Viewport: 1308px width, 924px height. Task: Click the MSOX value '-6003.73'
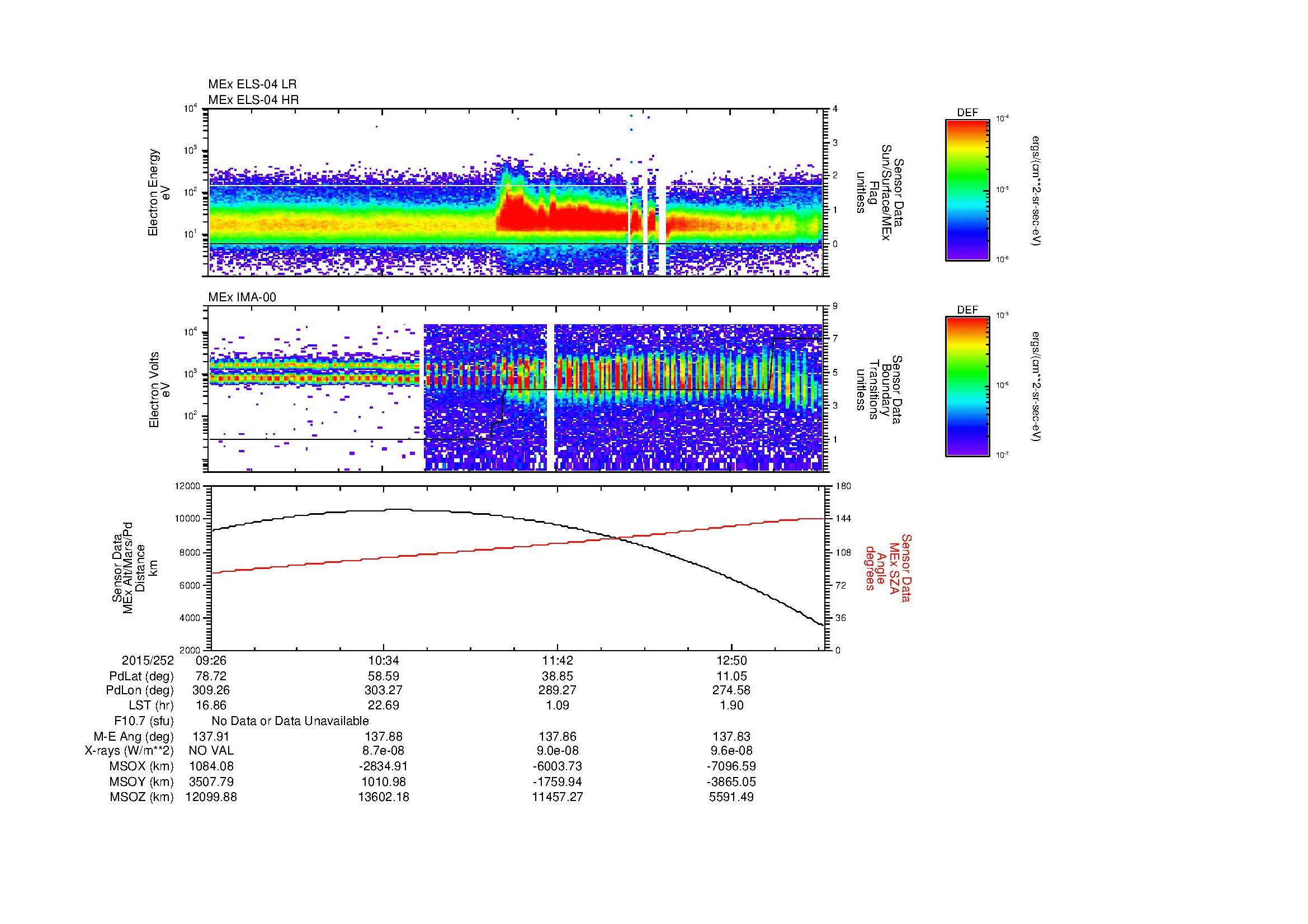tap(557, 766)
